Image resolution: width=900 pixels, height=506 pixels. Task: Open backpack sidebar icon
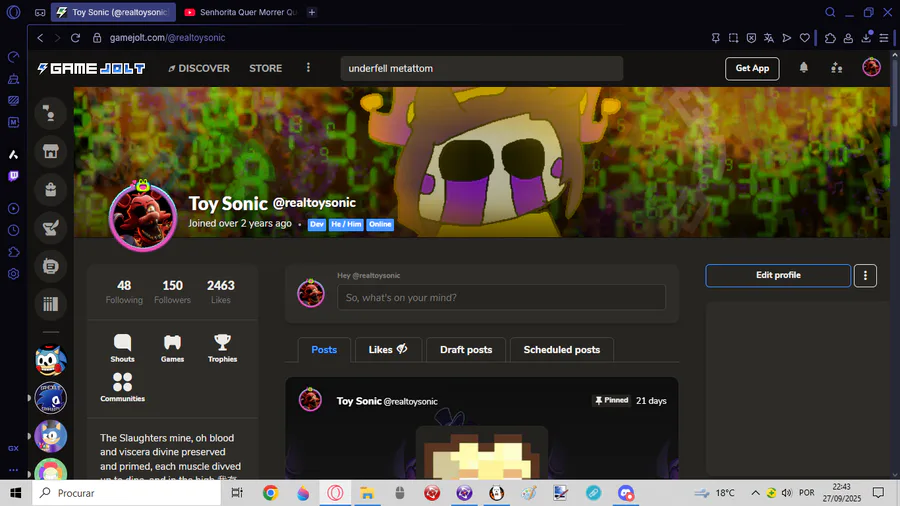click(51, 190)
